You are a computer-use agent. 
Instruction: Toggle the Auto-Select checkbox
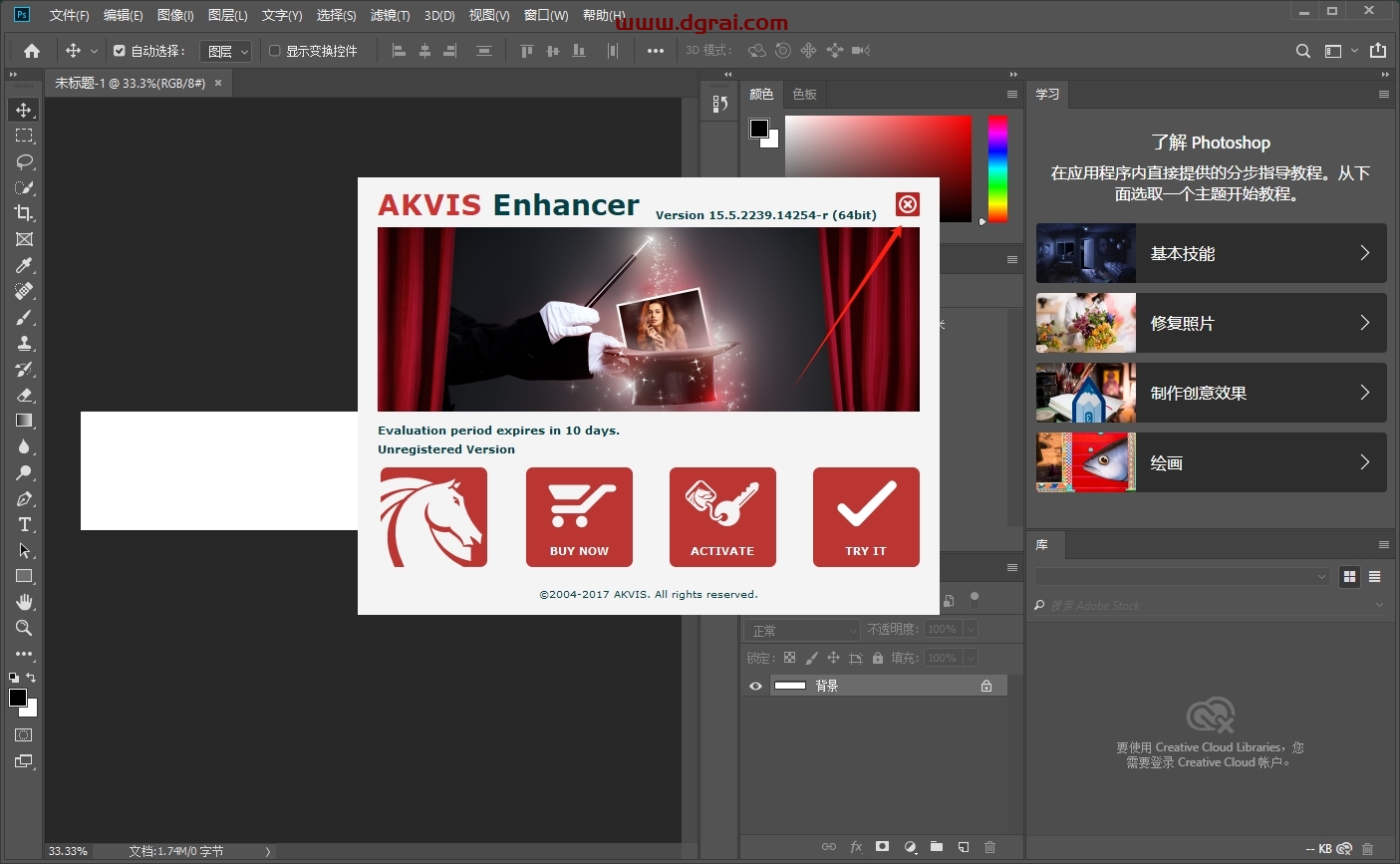120,51
